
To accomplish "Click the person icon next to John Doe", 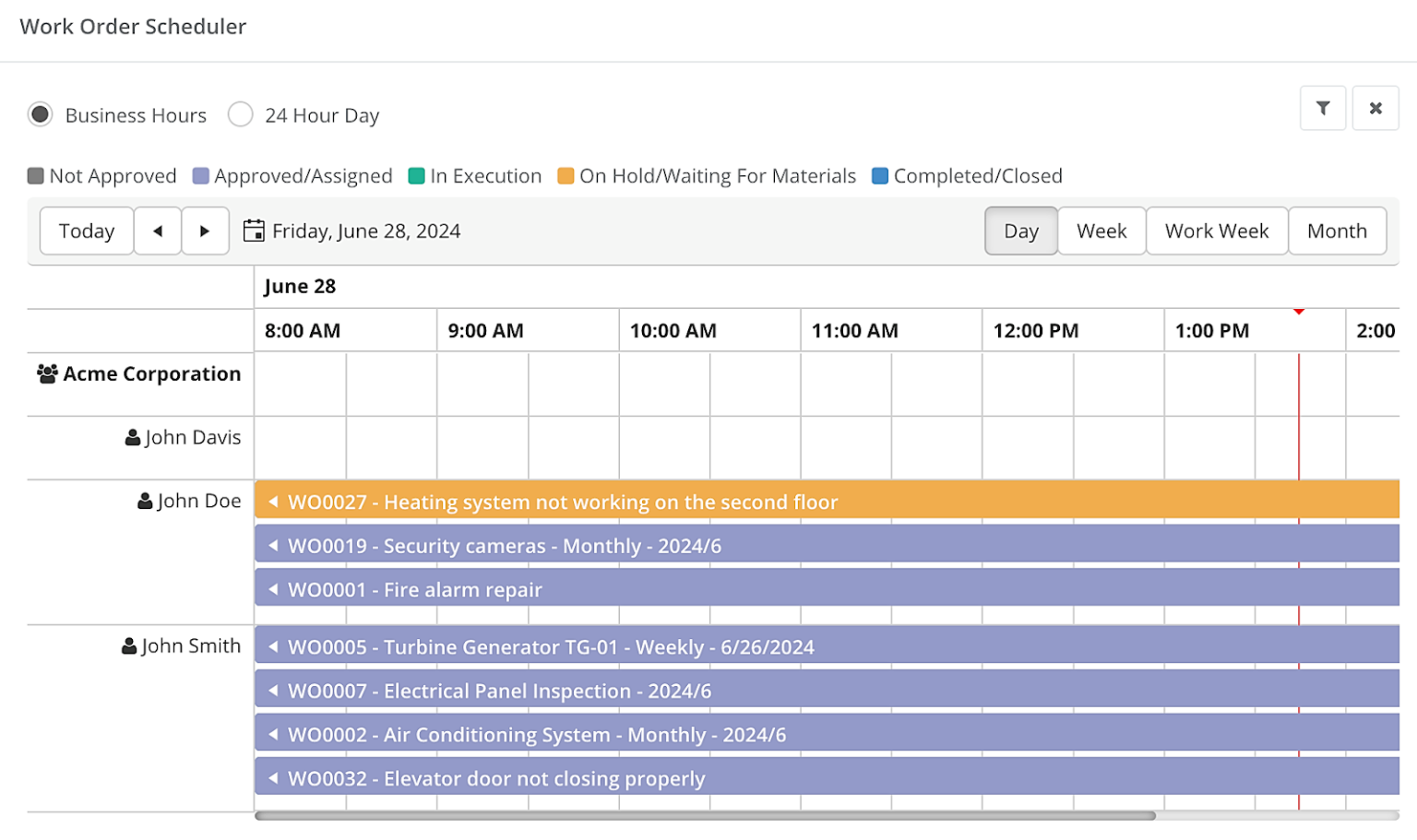I will pos(144,500).
